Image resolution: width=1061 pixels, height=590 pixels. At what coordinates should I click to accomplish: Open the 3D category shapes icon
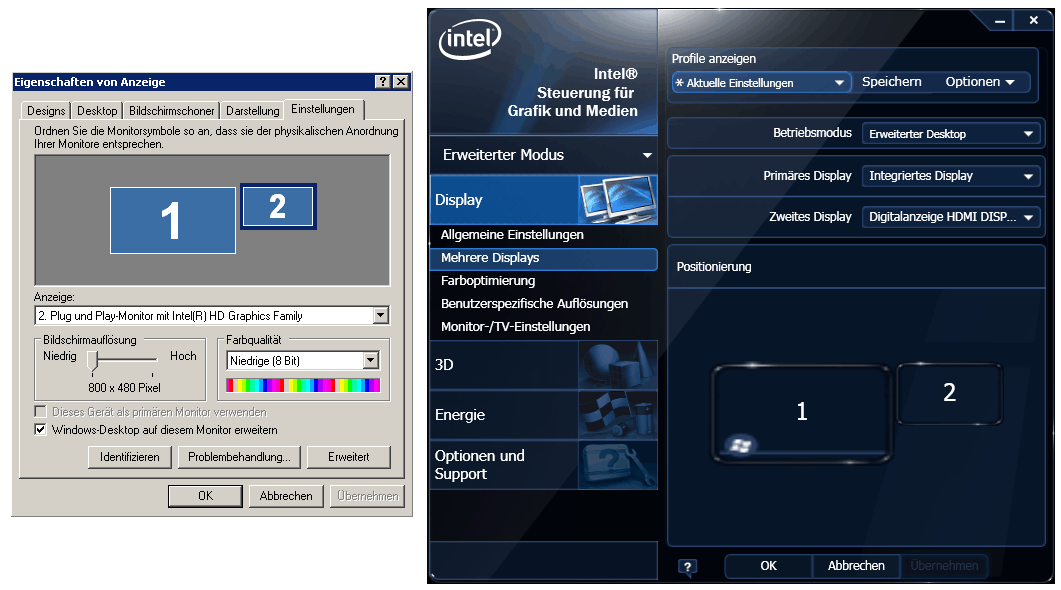(618, 365)
